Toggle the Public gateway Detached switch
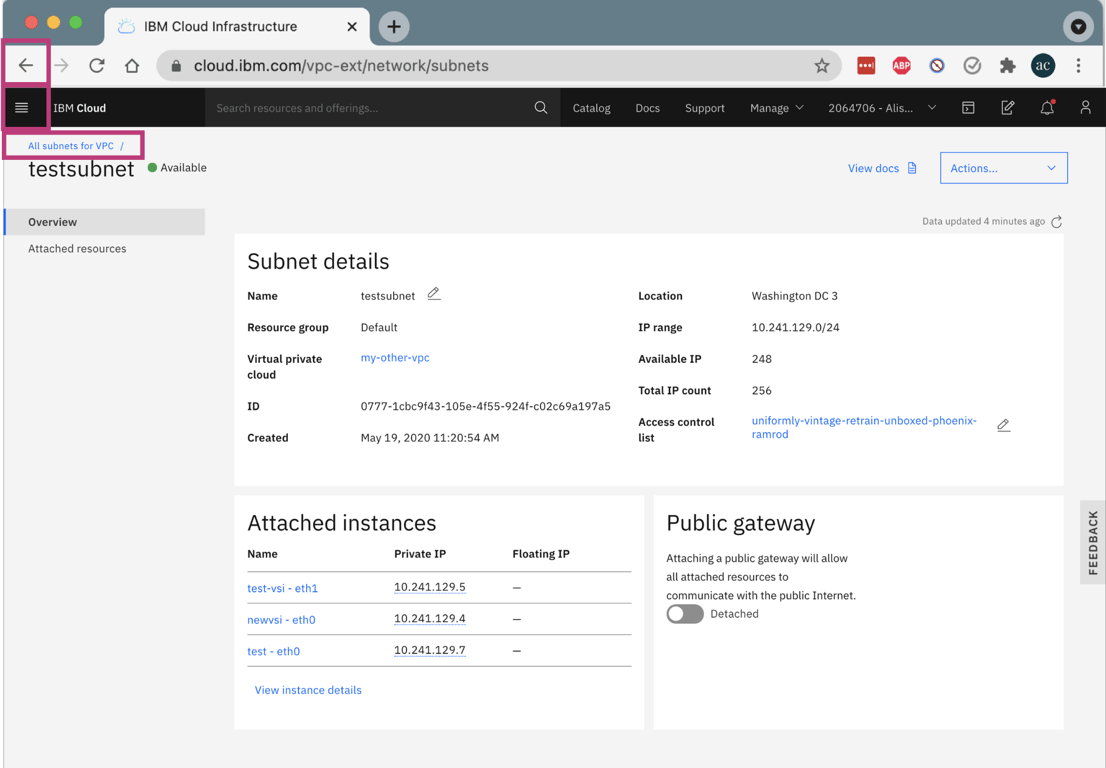 685,614
